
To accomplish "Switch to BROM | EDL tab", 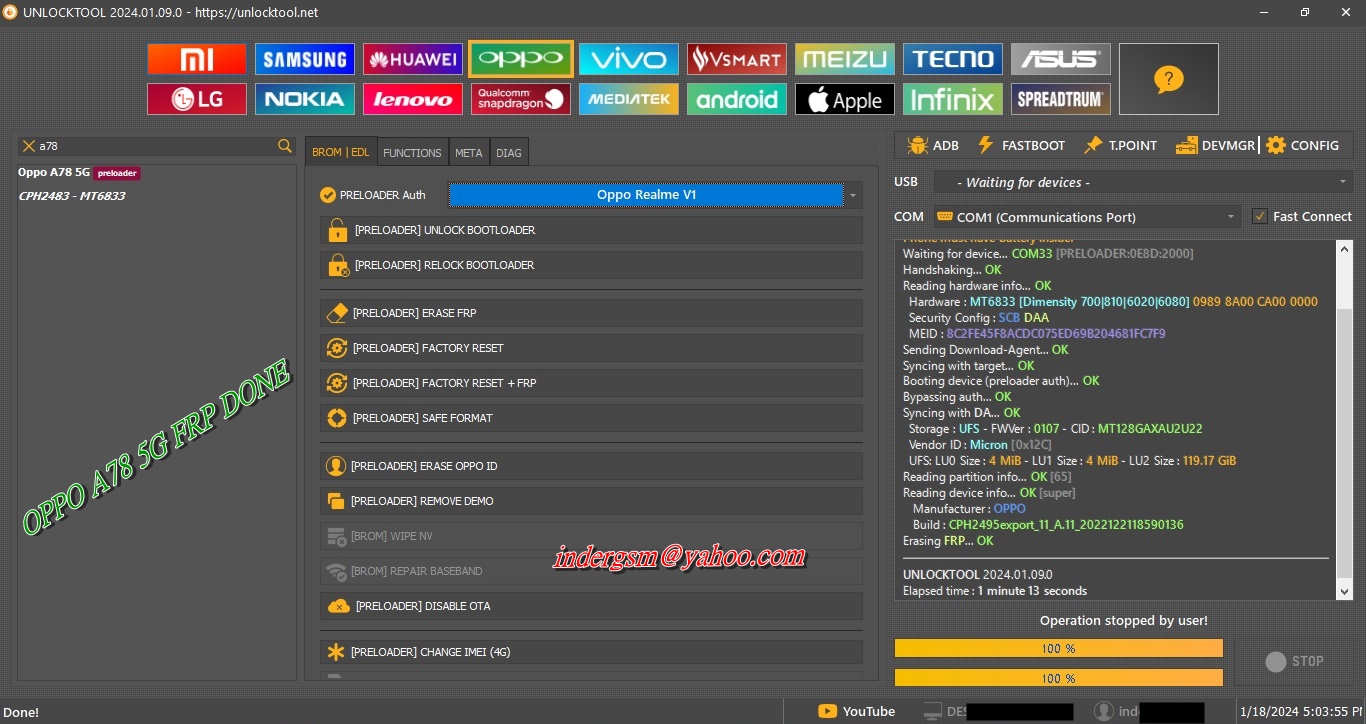I will (x=341, y=152).
